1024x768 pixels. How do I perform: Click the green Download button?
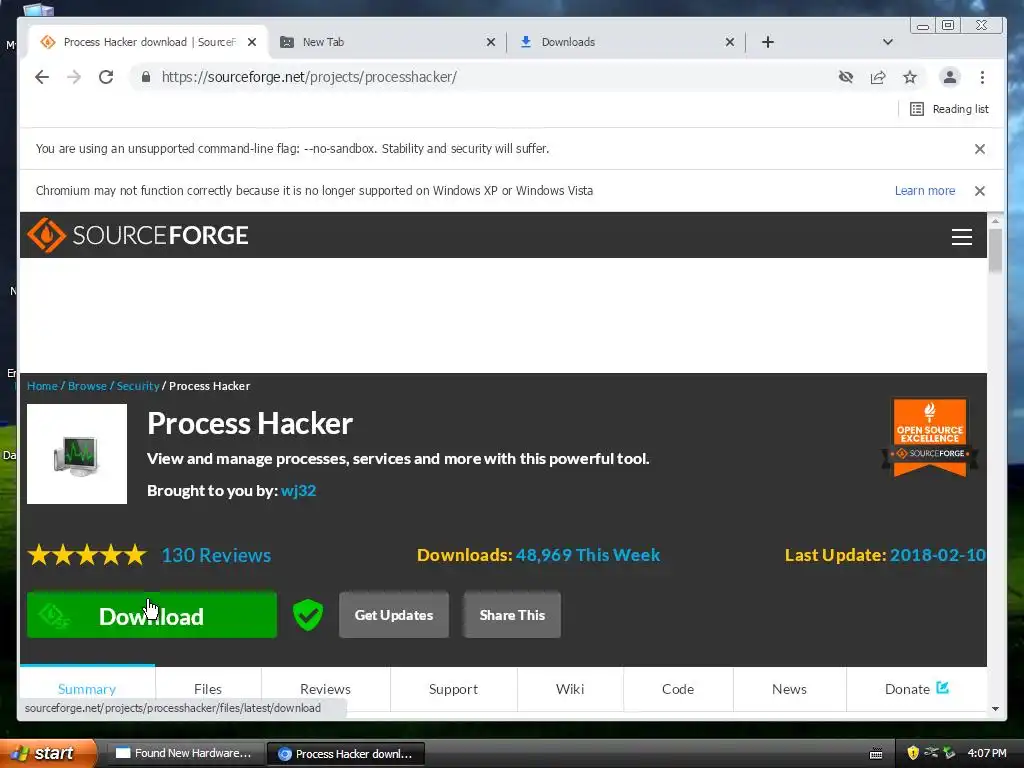point(152,615)
